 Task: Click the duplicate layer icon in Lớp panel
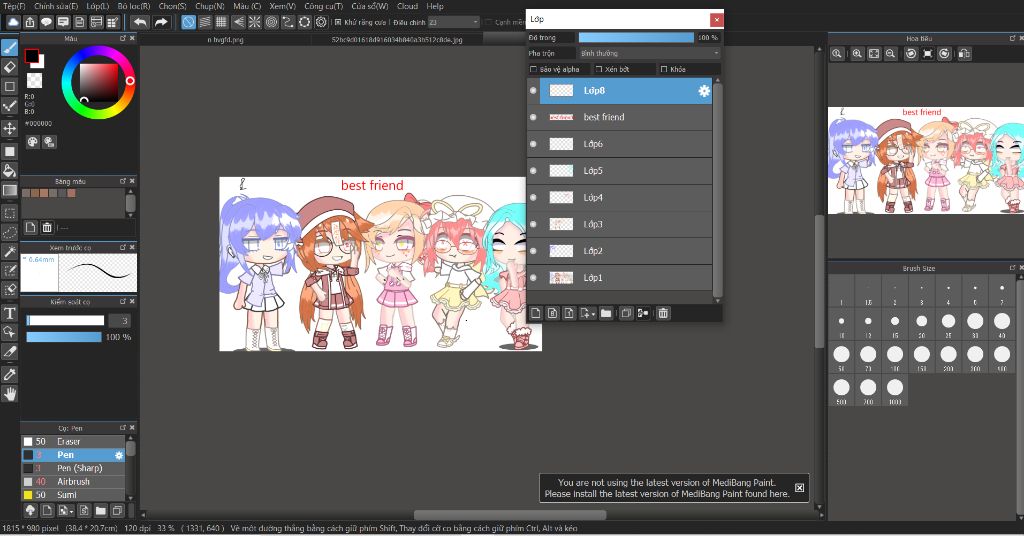(626, 313)
